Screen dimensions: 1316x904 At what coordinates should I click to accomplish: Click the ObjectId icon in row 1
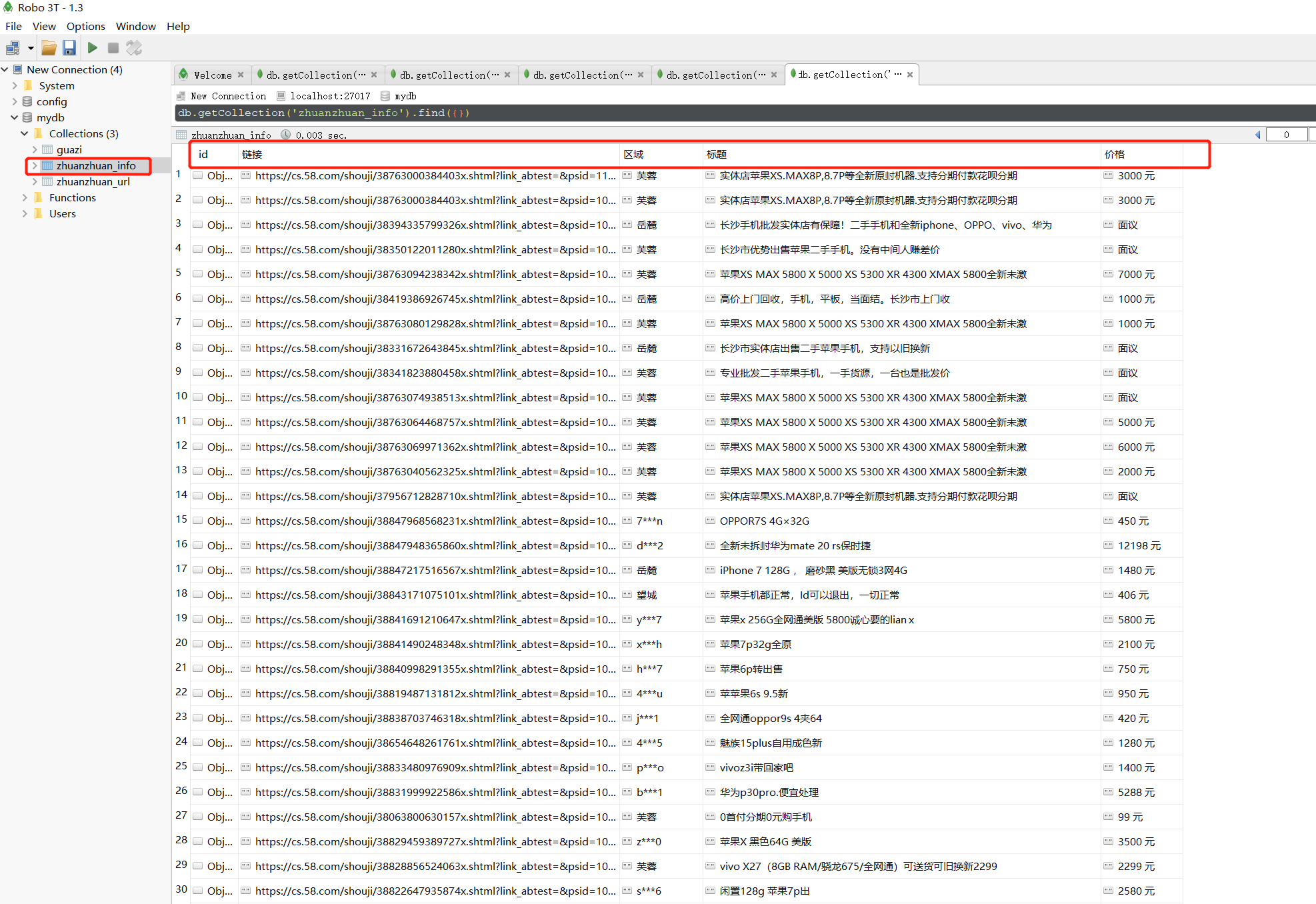pyautogui.click(x=198, y=176)
